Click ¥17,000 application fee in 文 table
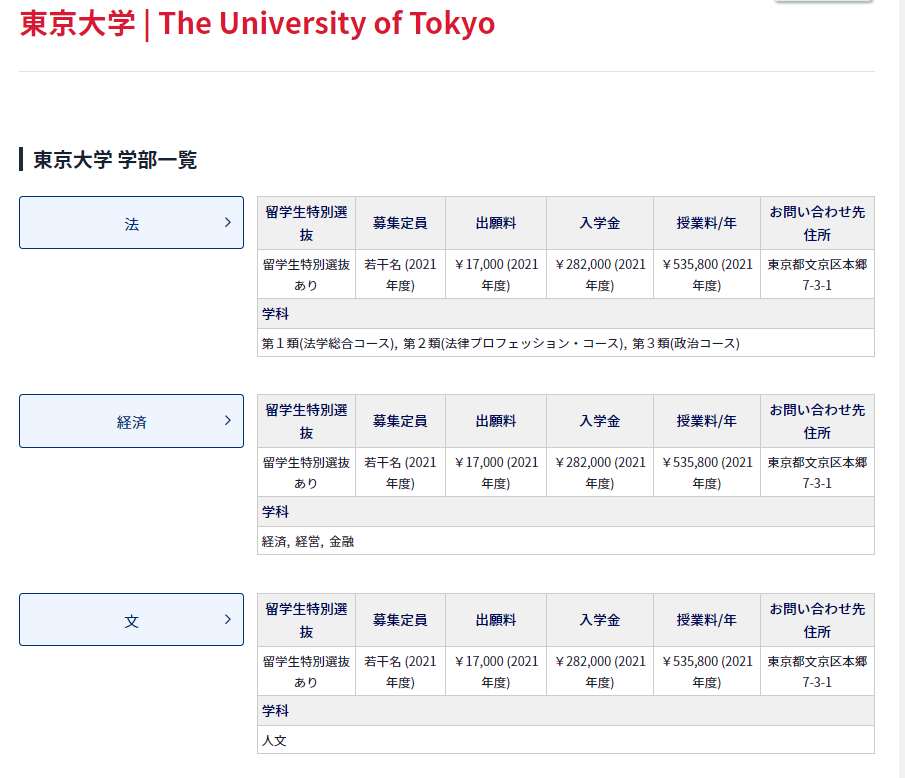The width and height of the screenshot is (905, 778). tap(496, 672)
